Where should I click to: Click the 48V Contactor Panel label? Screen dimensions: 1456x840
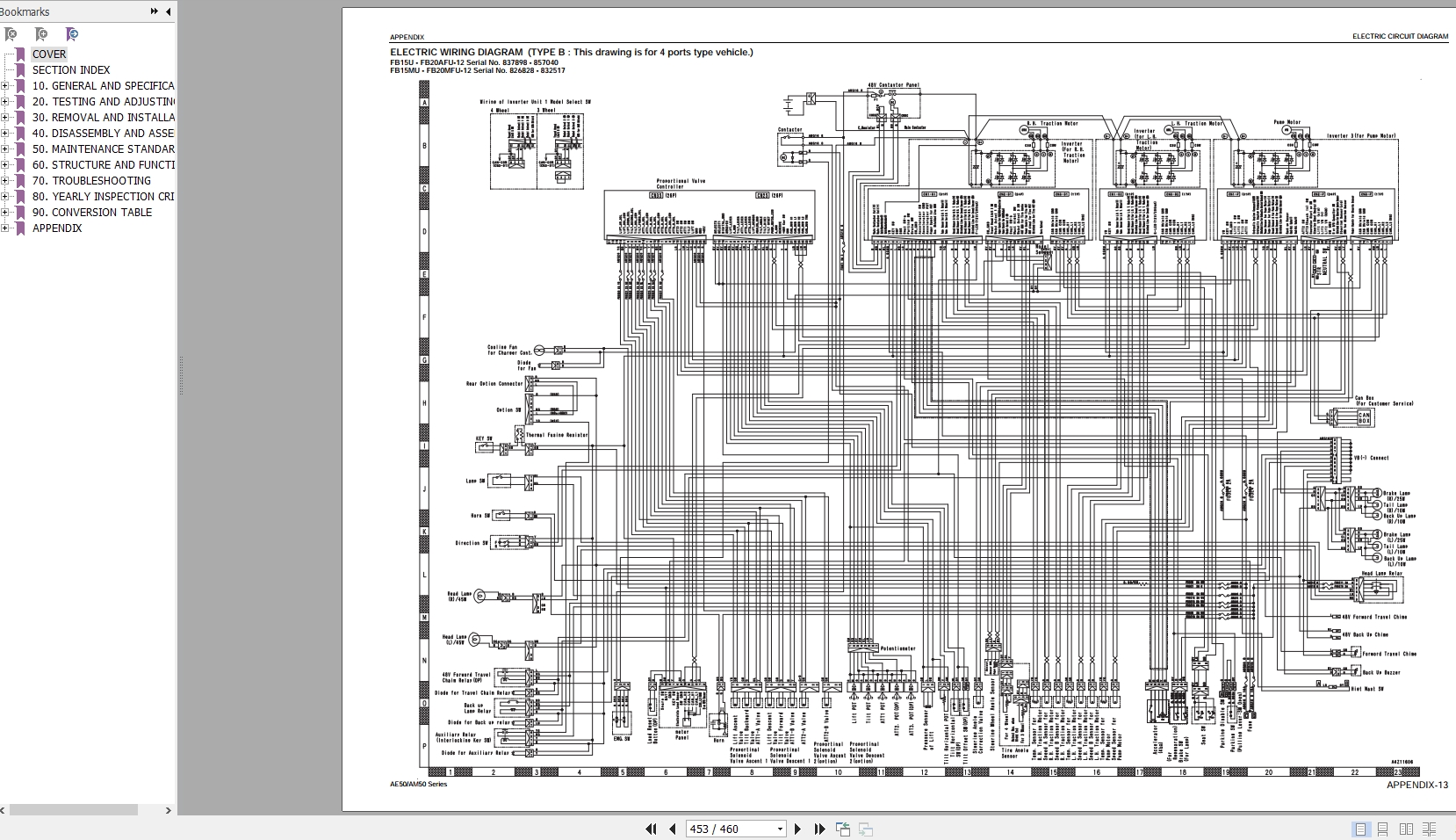tap(894, 85)
